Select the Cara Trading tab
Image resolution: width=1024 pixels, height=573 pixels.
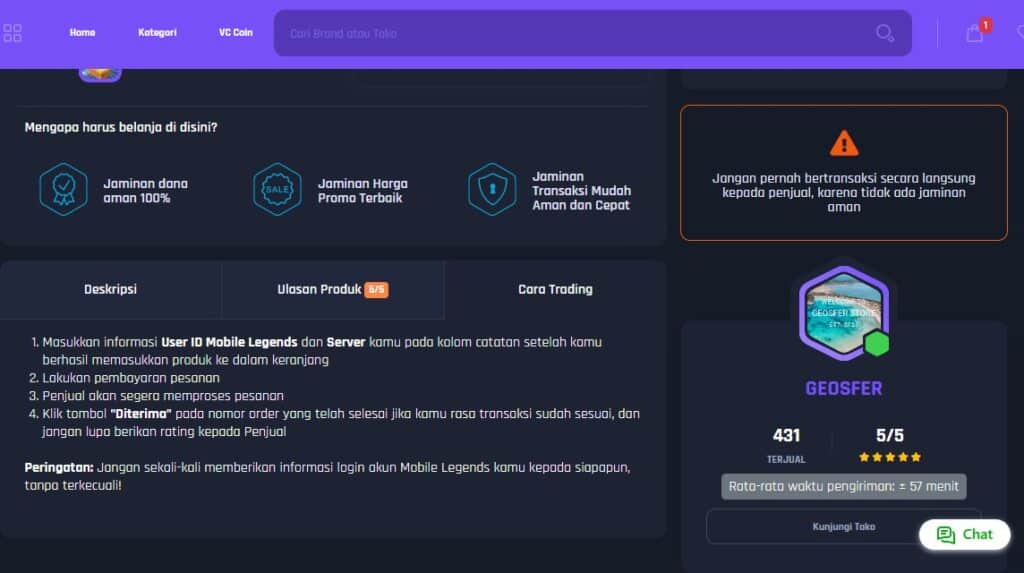tap(555, 290)
